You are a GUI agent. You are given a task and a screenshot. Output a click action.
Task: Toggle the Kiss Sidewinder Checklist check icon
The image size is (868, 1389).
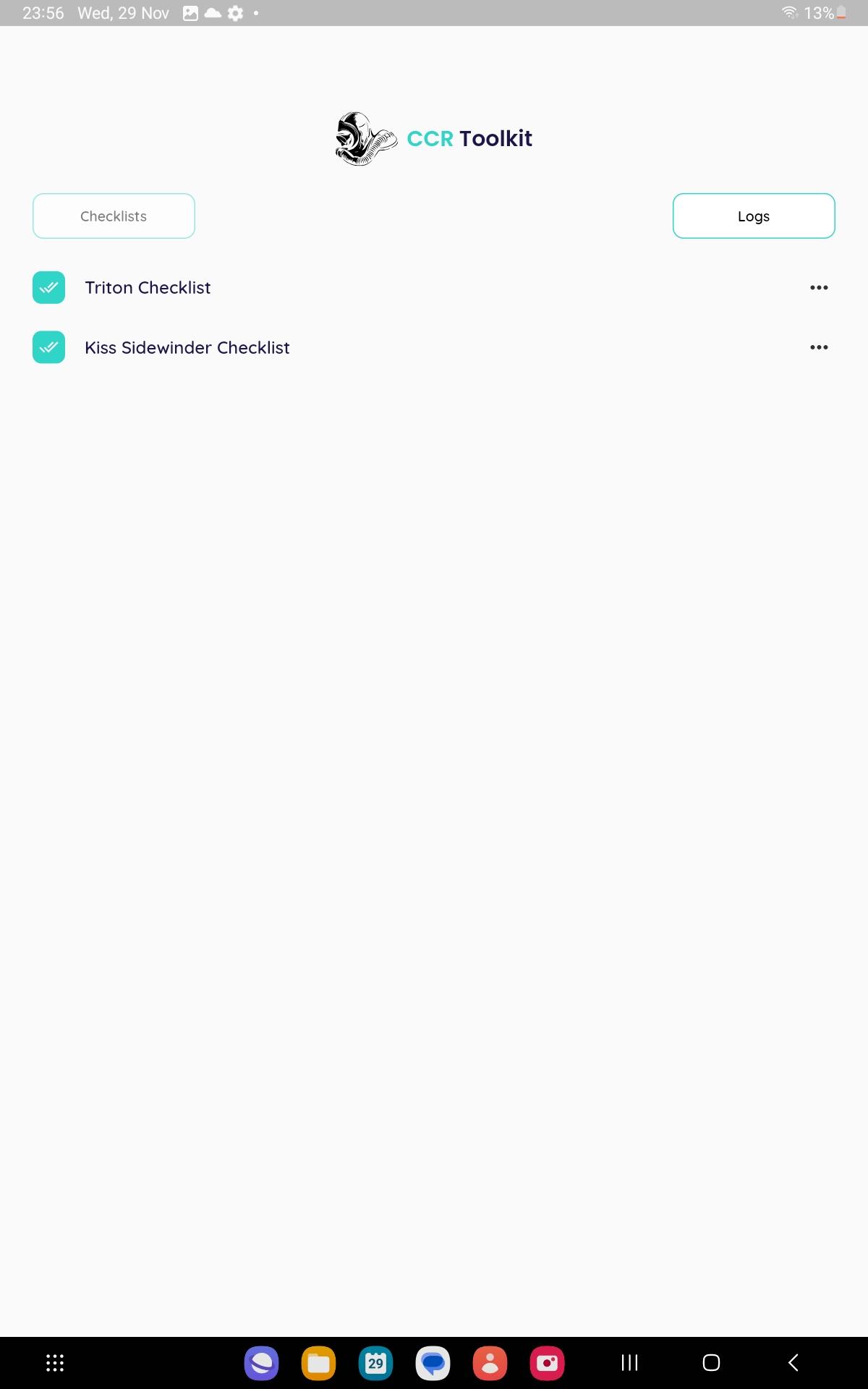click(x=48, y=347)
